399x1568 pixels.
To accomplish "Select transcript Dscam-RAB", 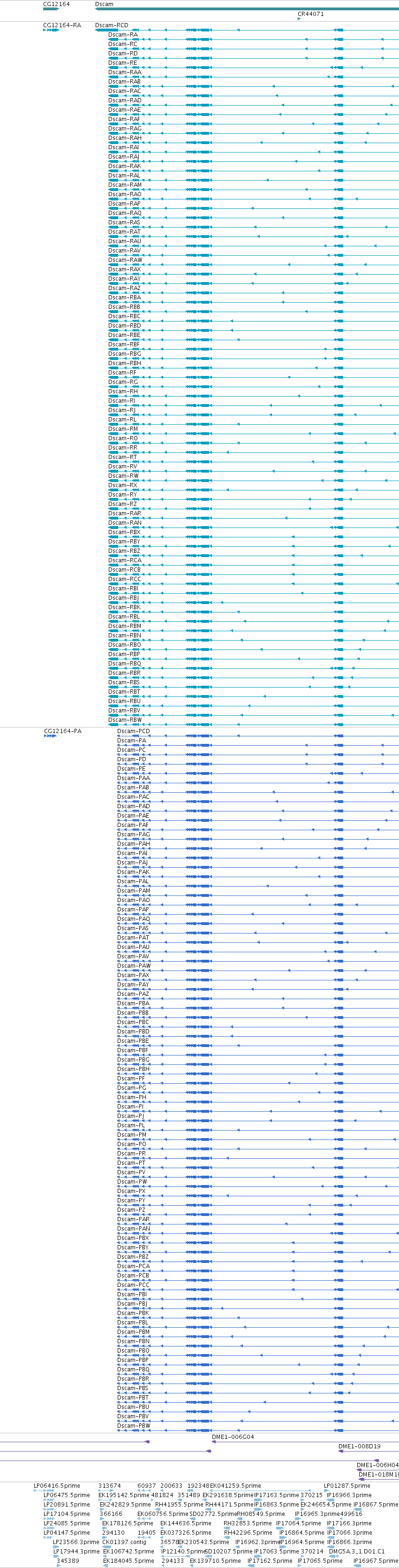I will click(124, 82).
